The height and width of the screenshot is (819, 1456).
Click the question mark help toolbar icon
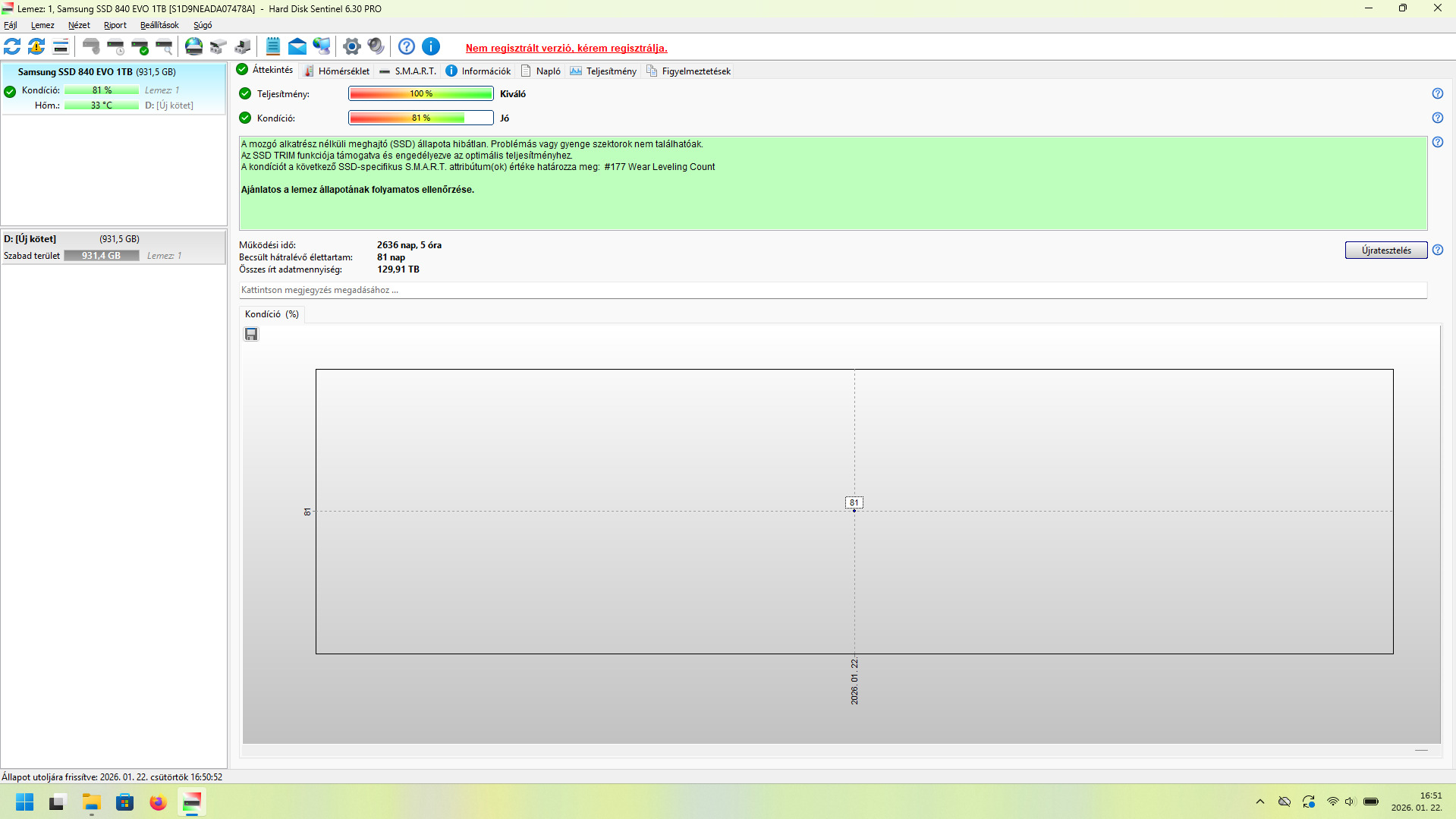coord(407,47)
